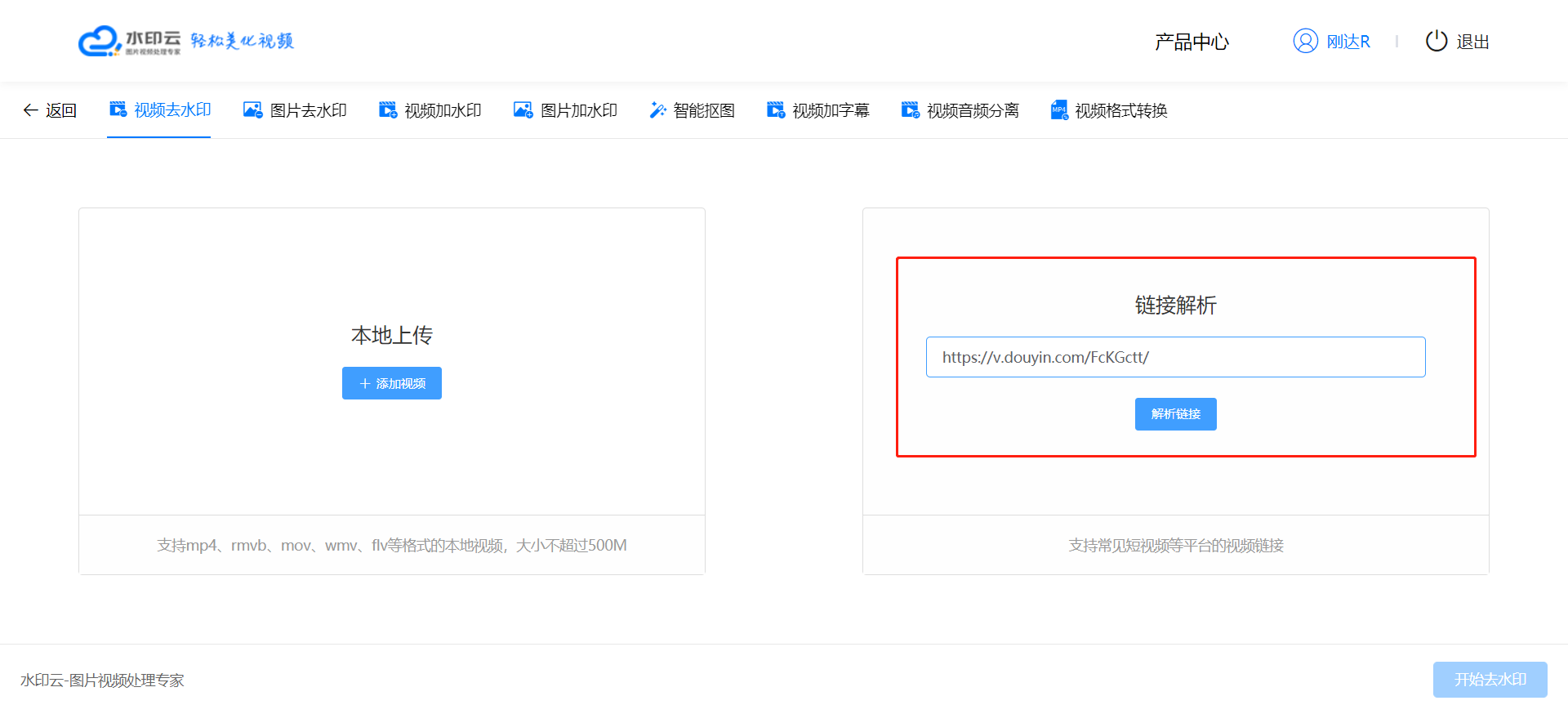Viewport: 1568px width, 714px height.
Task: Switch to the 图片去水印 tab
Action: [296, 110]
